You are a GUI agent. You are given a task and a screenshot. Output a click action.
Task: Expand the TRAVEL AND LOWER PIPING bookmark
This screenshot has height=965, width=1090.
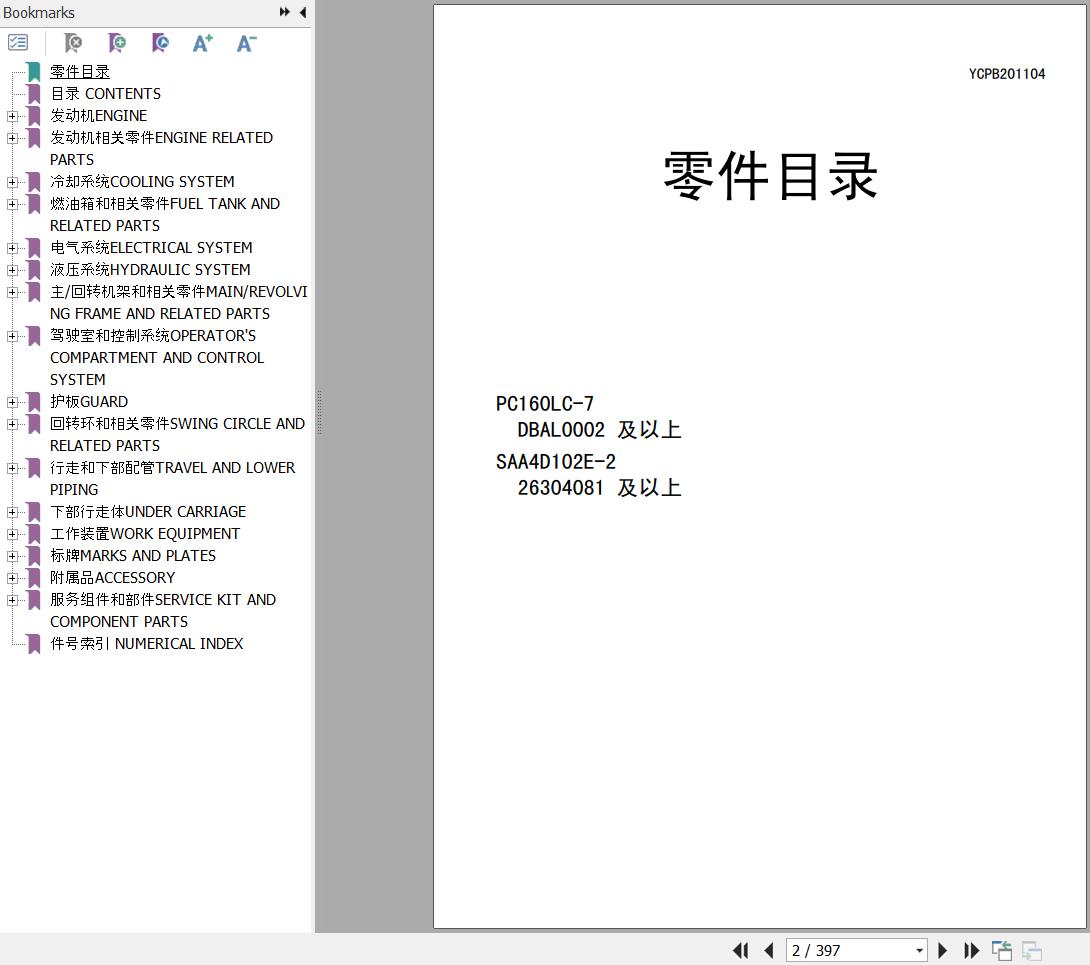pos(12,468)
